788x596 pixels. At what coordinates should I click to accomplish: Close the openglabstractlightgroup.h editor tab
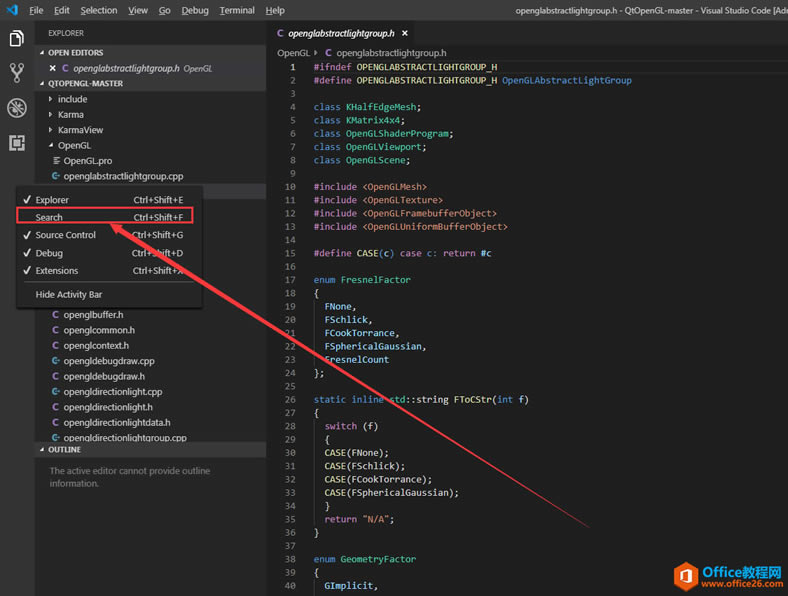point(405,33)
